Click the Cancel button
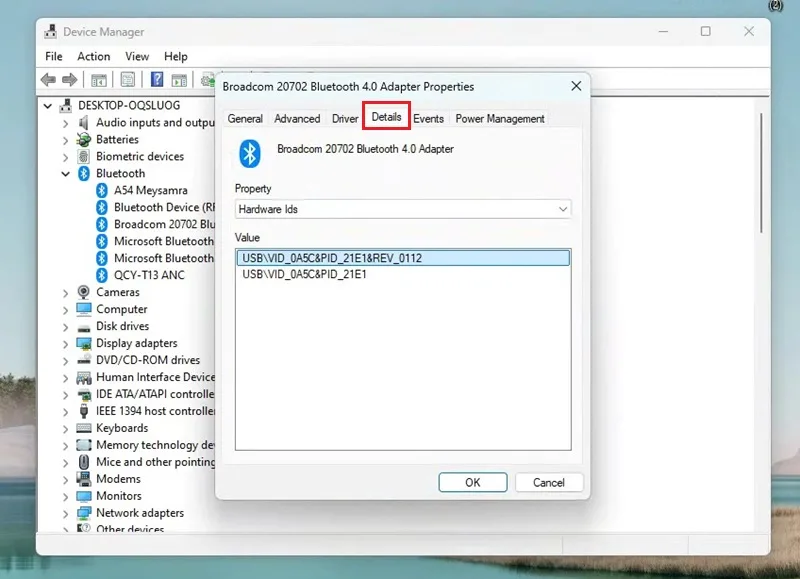 point(548,483)
